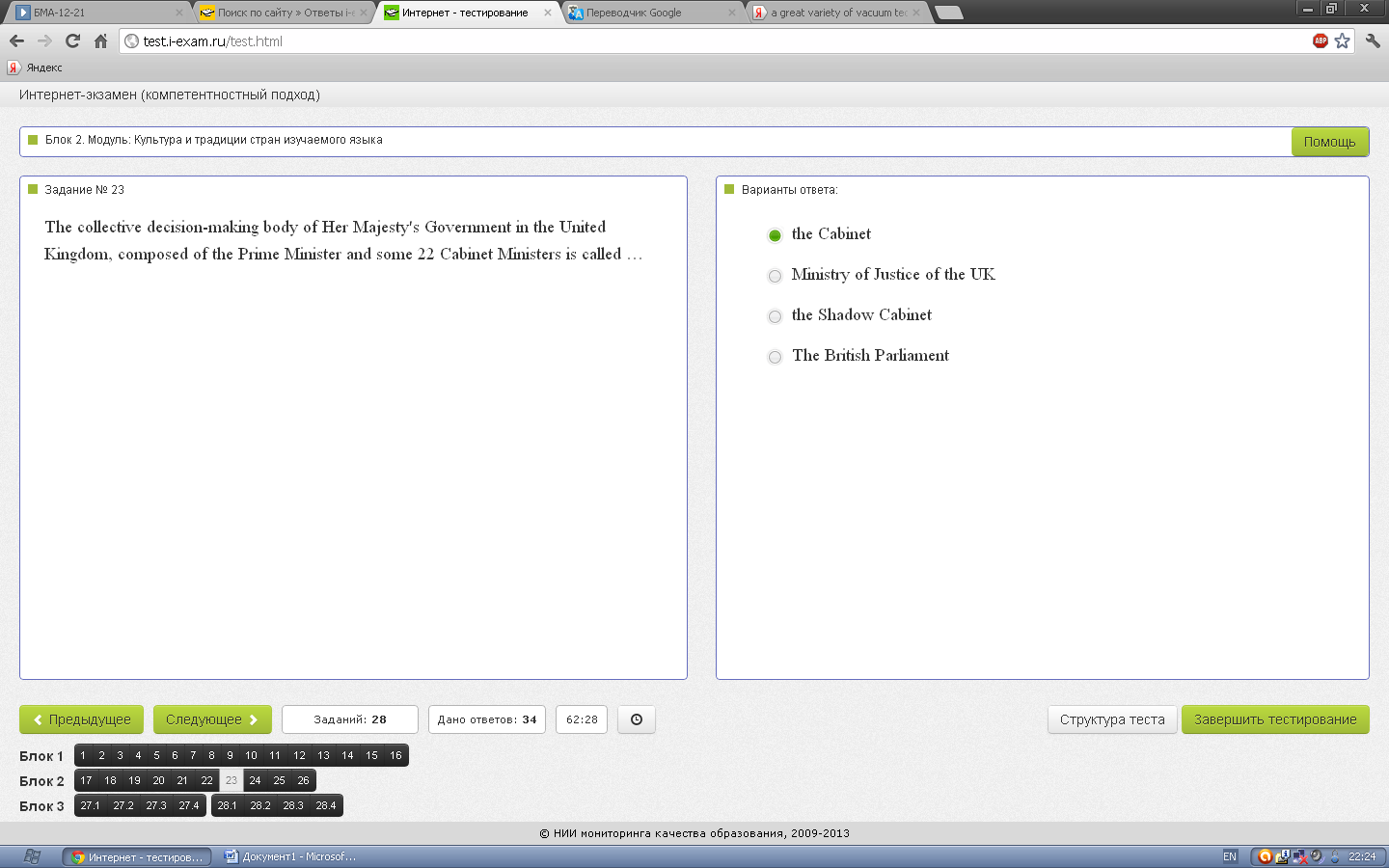Jump to question 28.4 in Блок 3
The height and width of the screenshot is (868, 1389).
click(325, 805)
